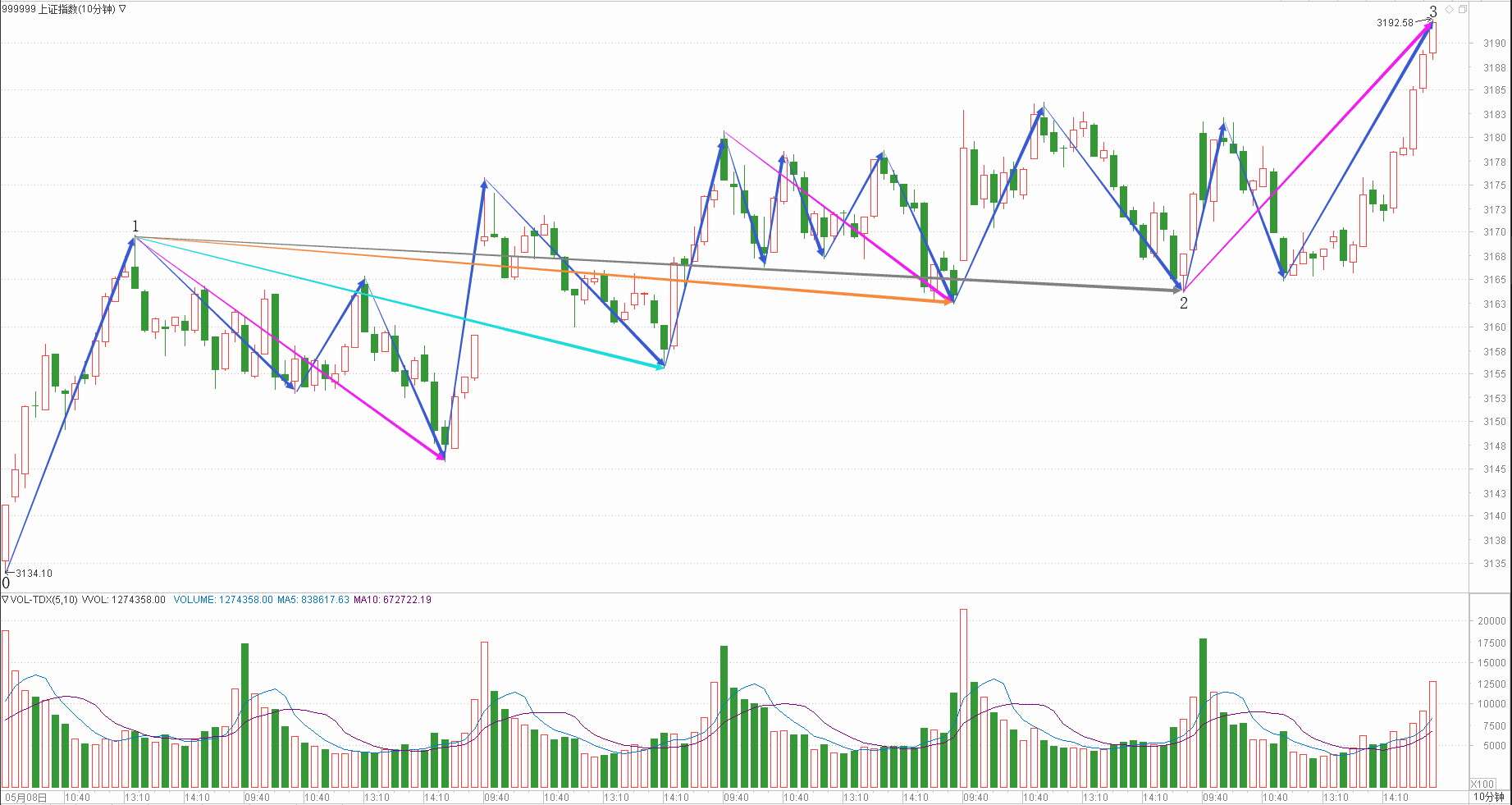This screenshot has width=1512, height=805.
Task: Click the X100 volume scale box
Action: pyautogui.click(x=1482, y=784)
